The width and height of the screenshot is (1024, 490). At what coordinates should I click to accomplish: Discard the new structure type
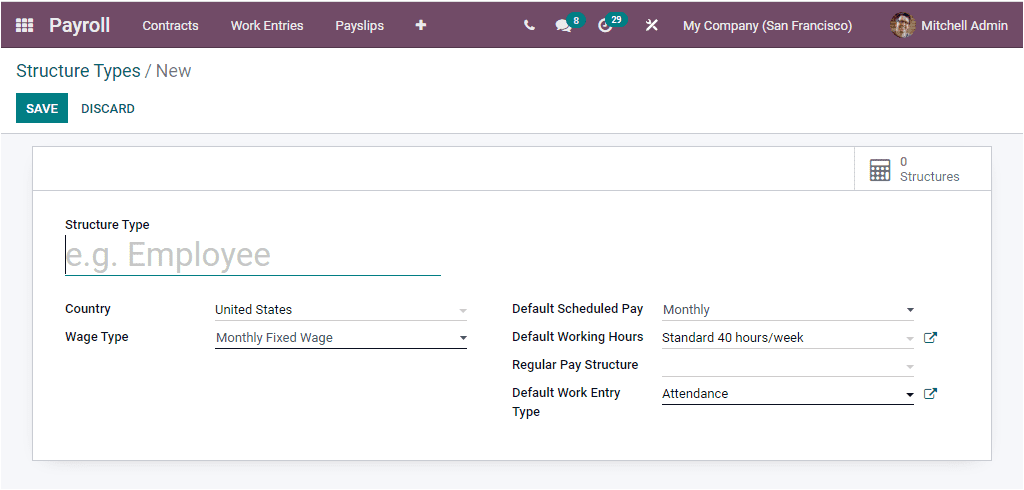pyautogui.click(x=108, y=108)
